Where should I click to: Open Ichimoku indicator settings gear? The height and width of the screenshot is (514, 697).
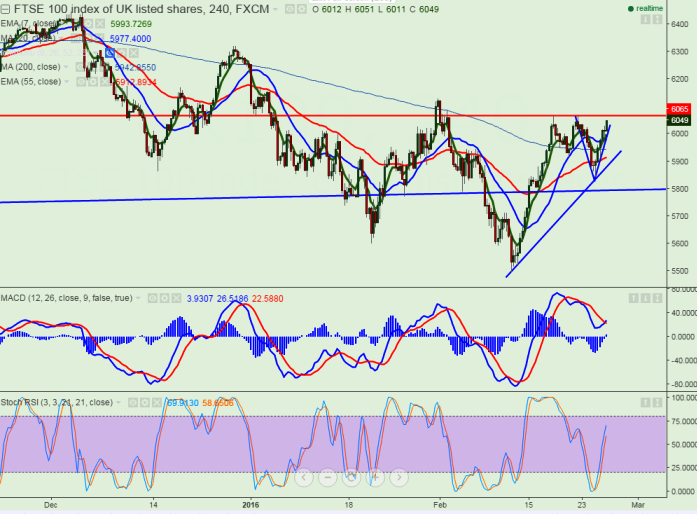point(122,53)
